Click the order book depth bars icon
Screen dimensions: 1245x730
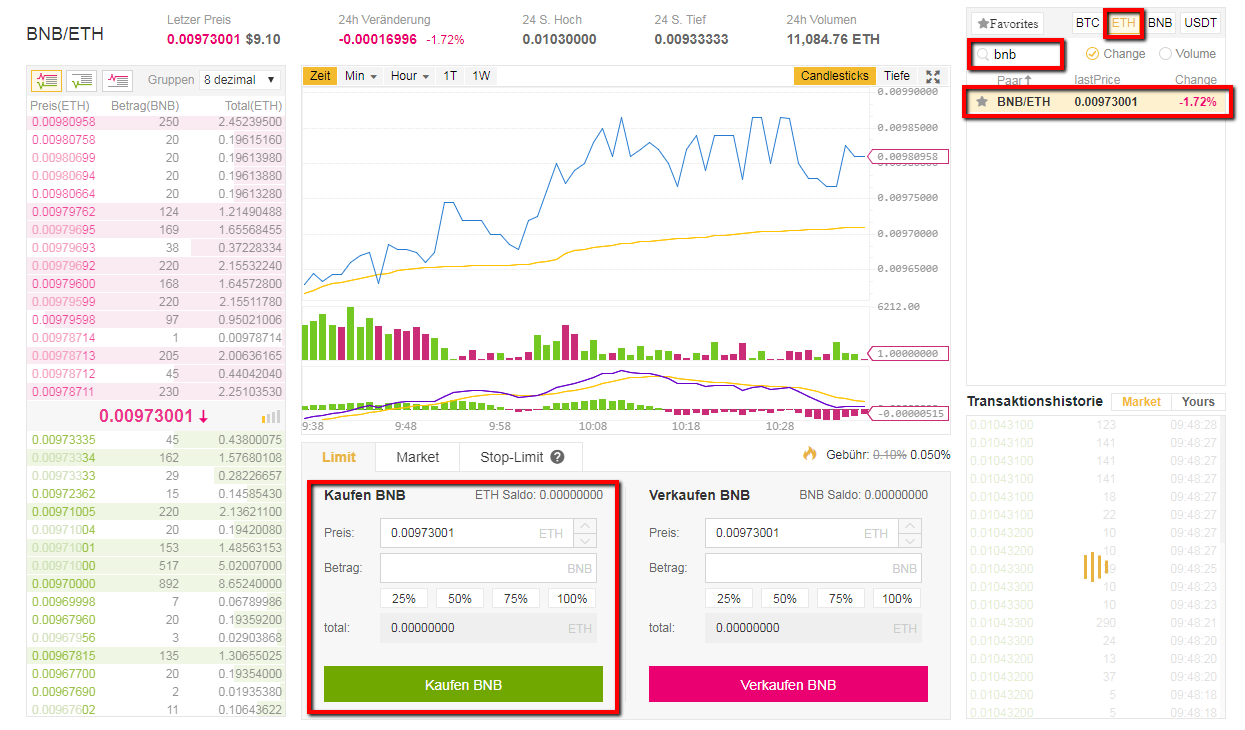[271, 416]
